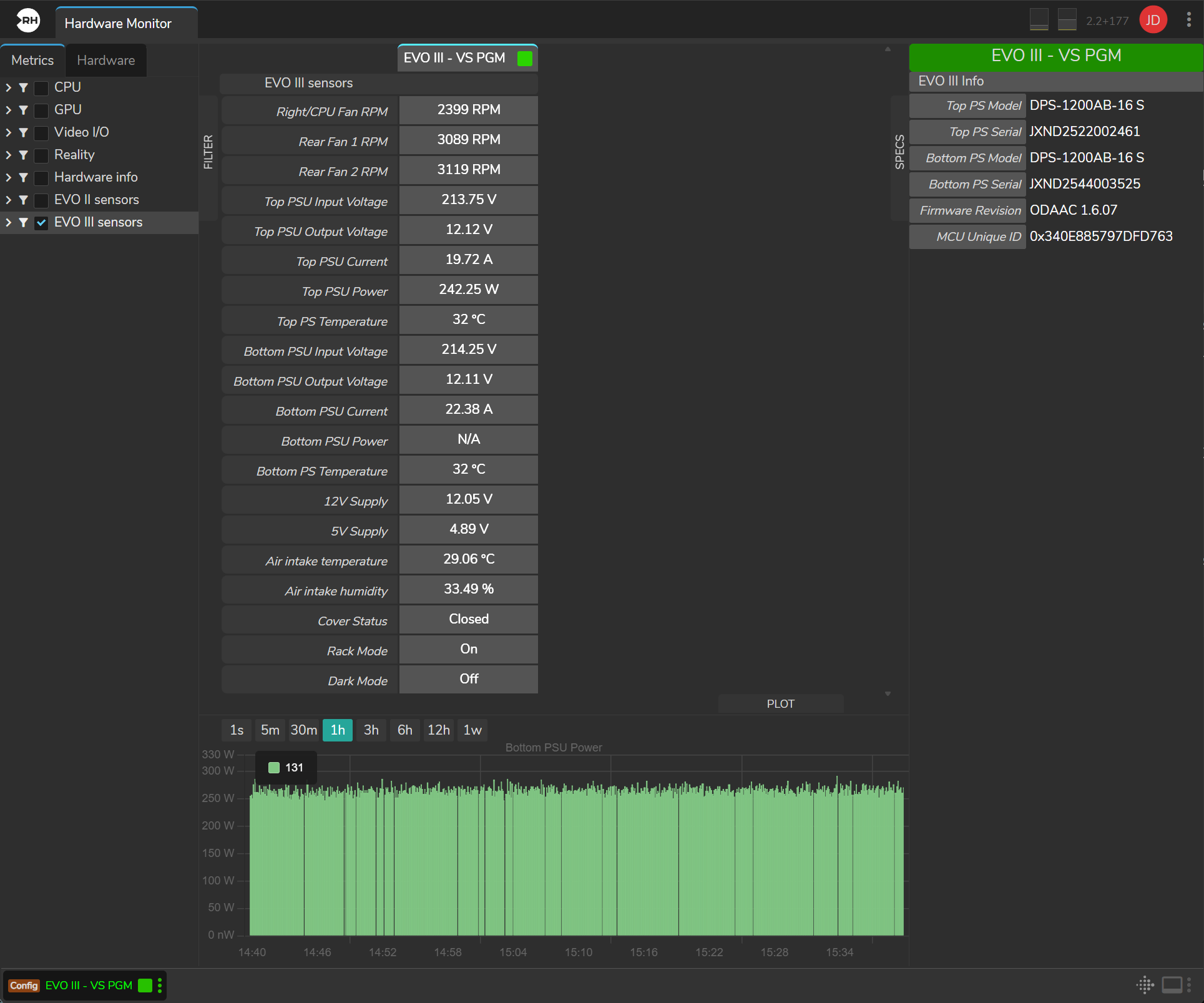Image resolution: width=1204 pixels, height=1003 pixels.
Task: Switch to the Hardware tab
Action: click(x=106, y=61)
